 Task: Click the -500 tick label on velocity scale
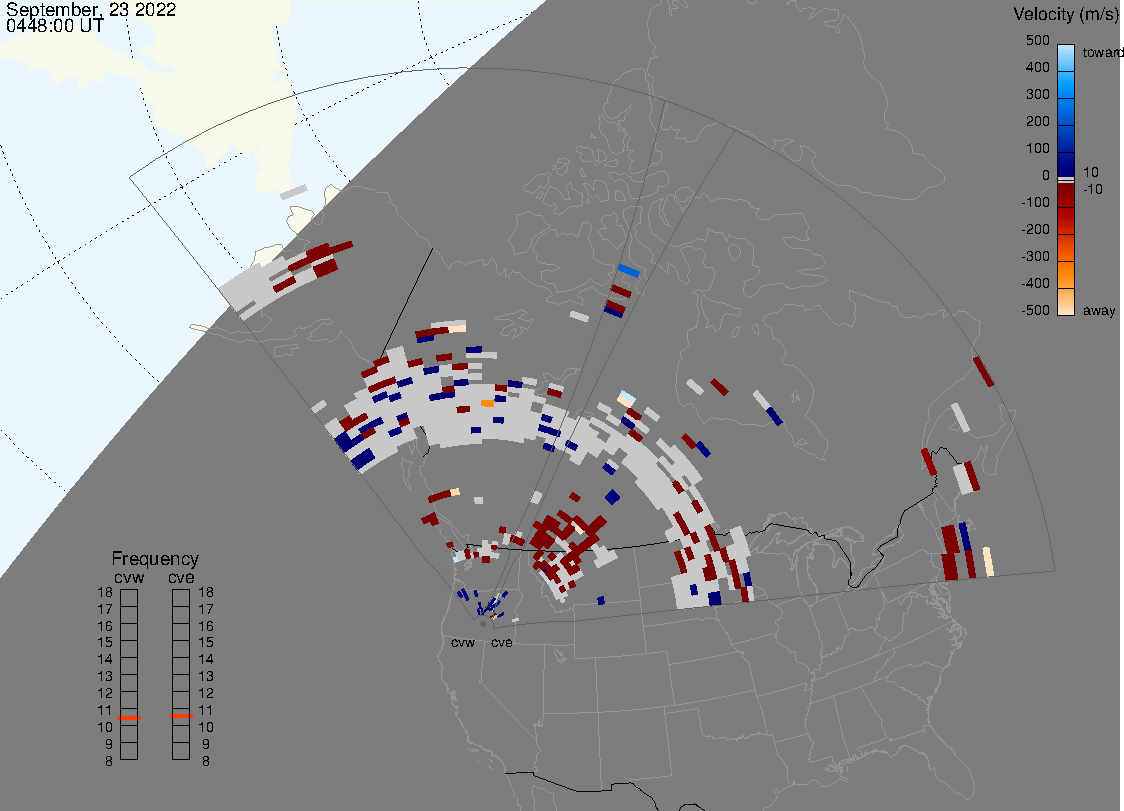click(x=1035, y=310)
